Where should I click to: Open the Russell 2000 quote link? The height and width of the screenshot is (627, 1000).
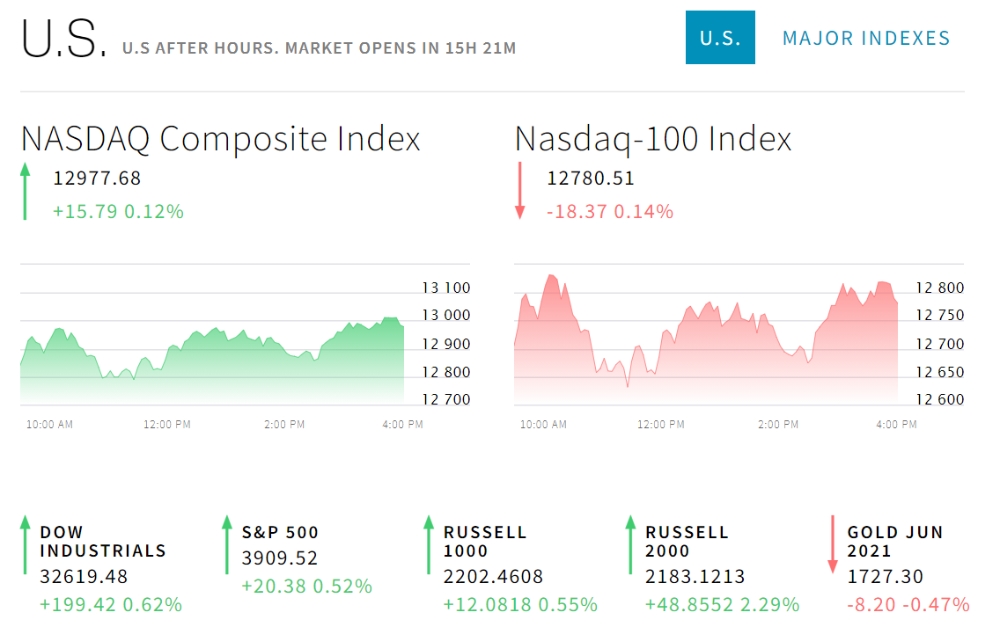pos(687,541)
